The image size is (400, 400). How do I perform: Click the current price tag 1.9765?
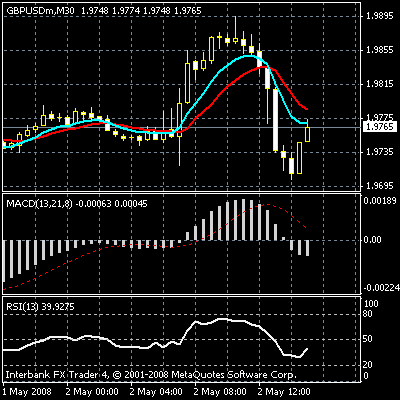(x=380, y=127)
